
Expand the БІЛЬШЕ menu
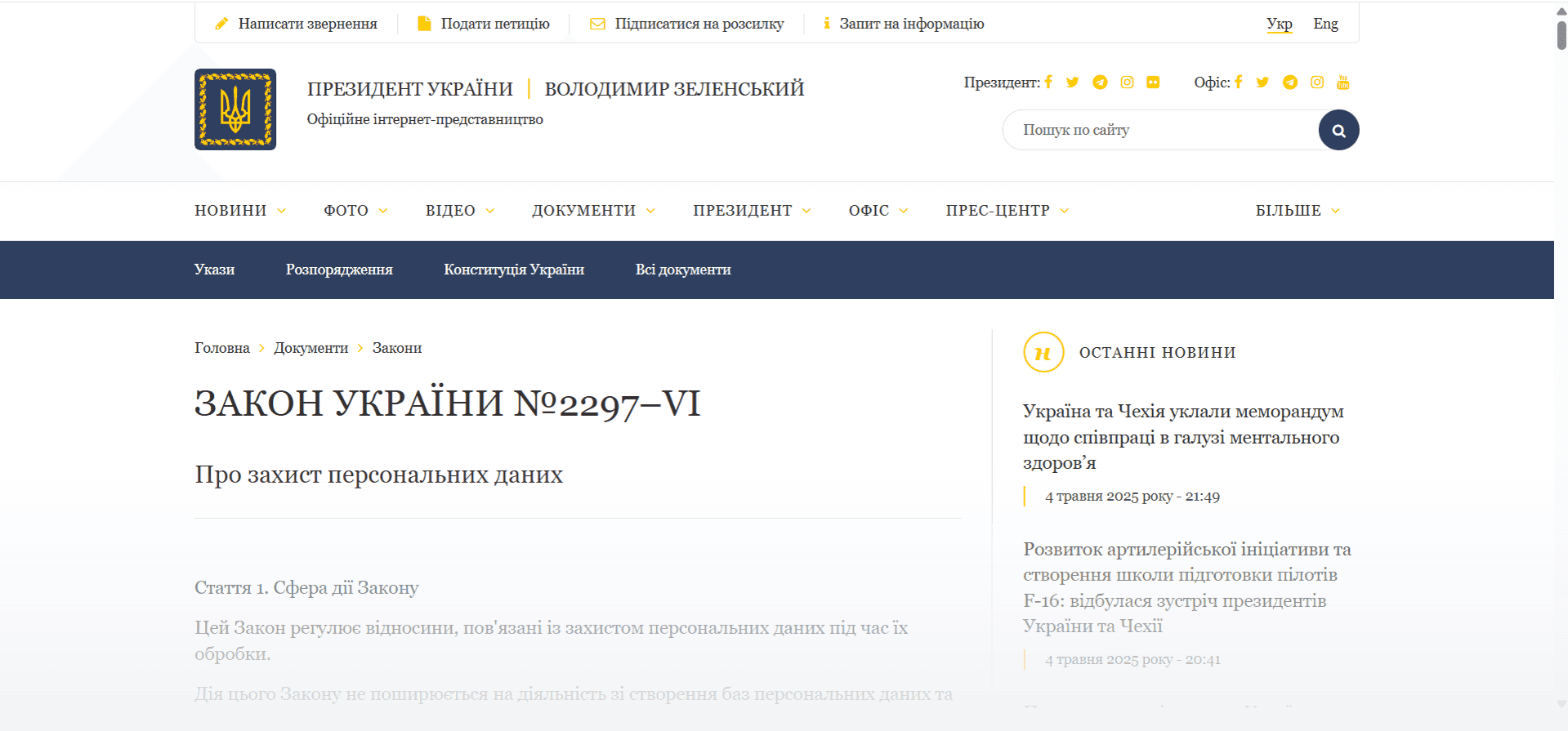pos(1297,211)
